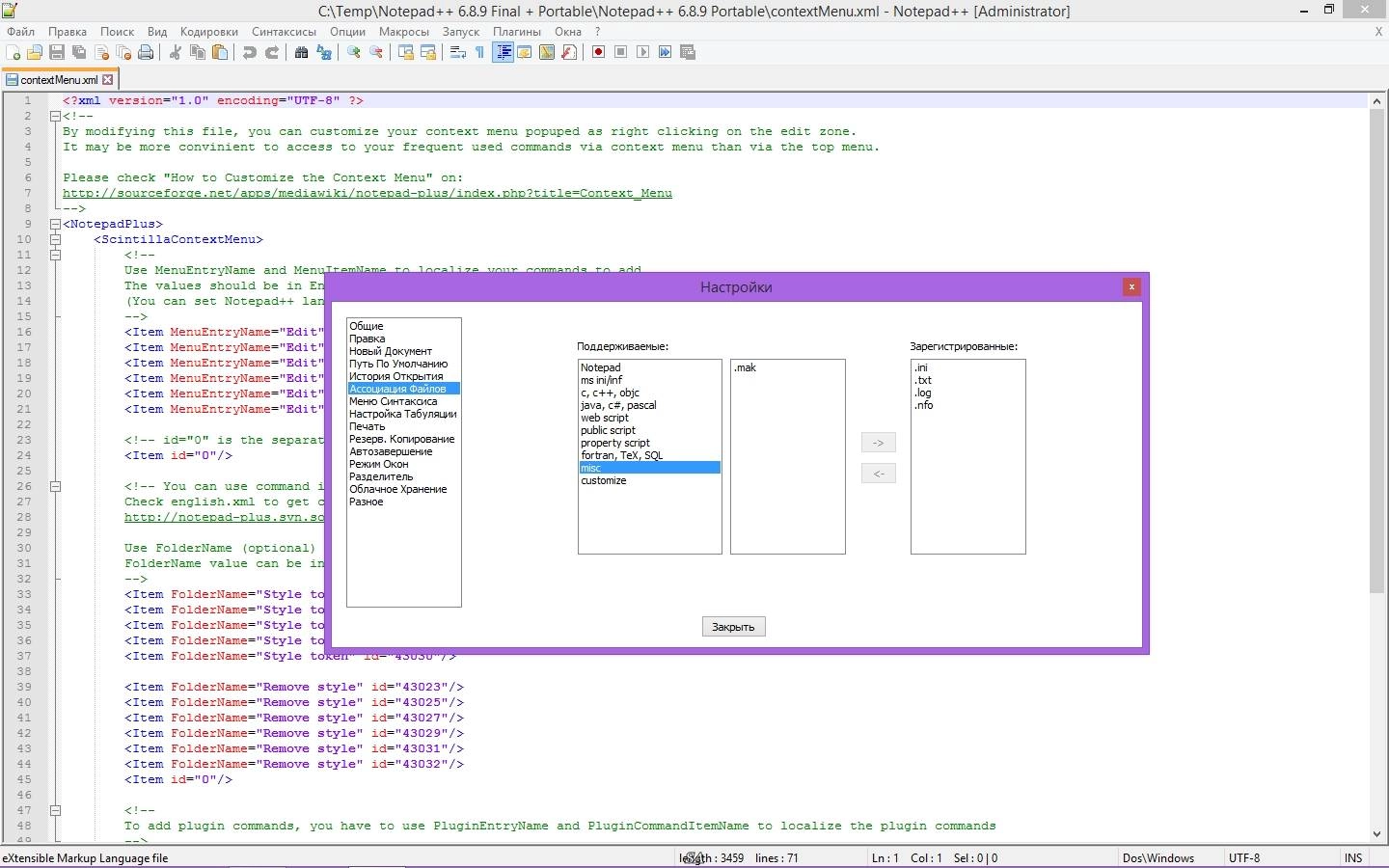Click the save recorded macro icon

pos(688,52)
